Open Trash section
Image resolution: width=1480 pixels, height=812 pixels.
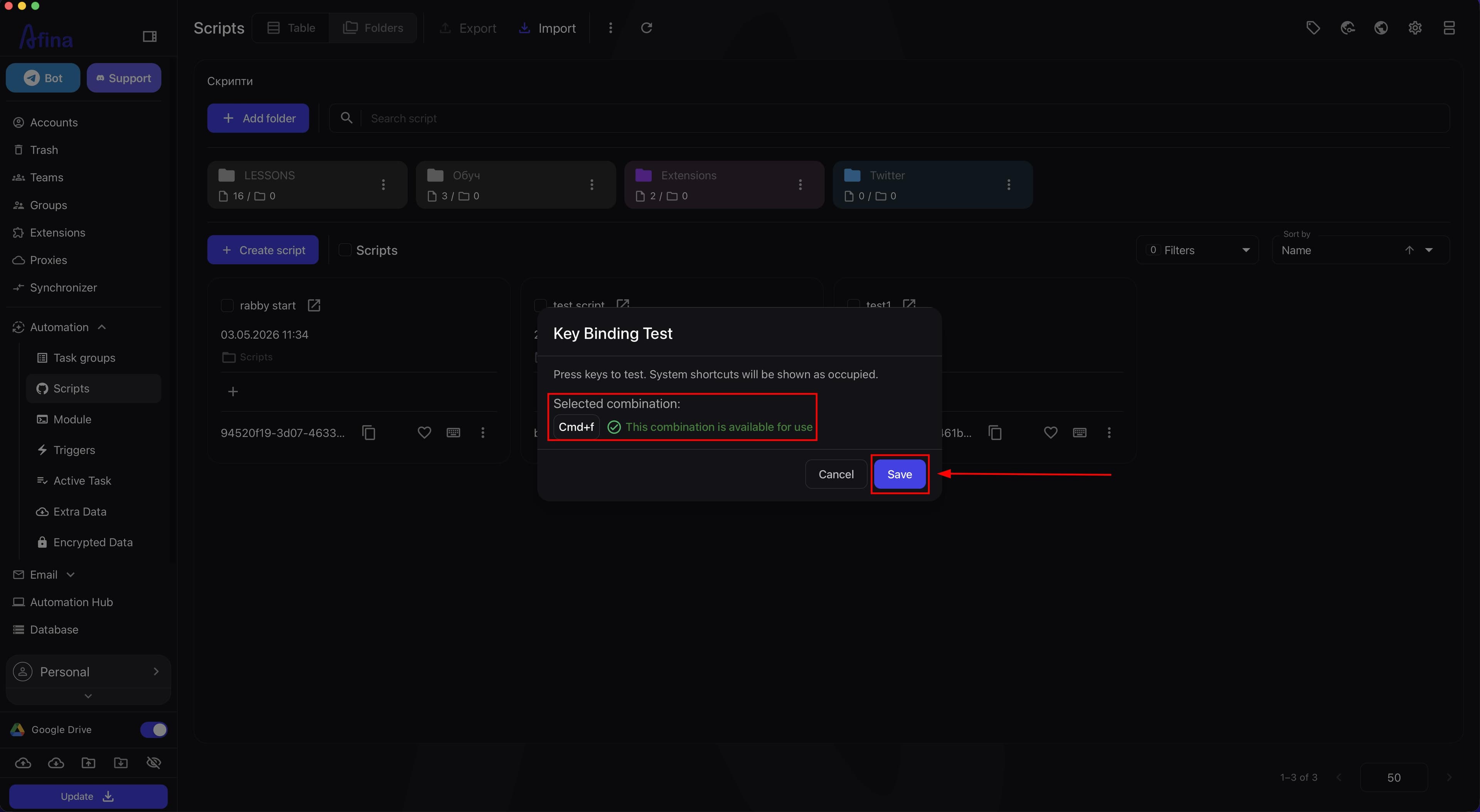[x=44, y=150]
